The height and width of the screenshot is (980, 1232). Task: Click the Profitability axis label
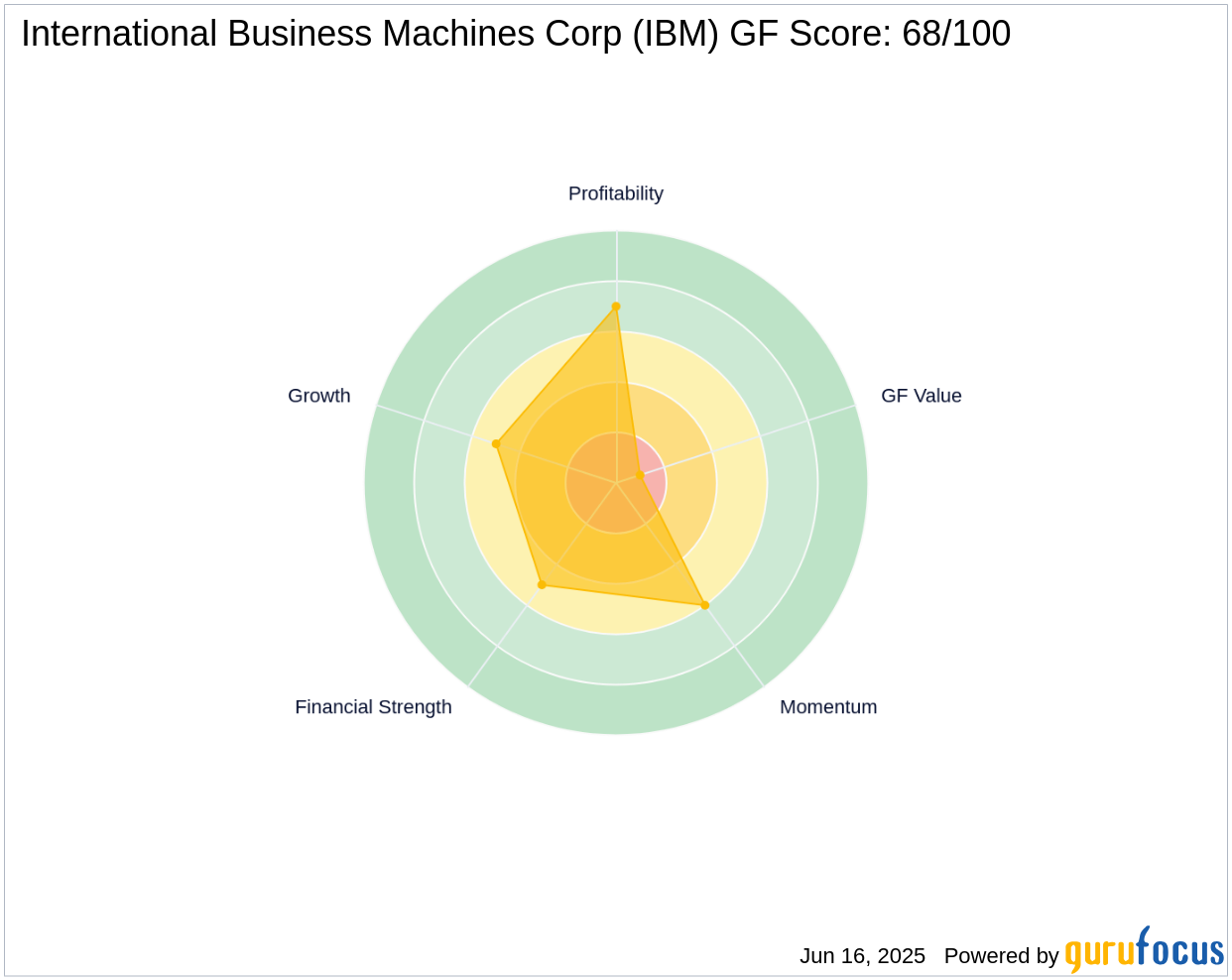click(616, 193)
